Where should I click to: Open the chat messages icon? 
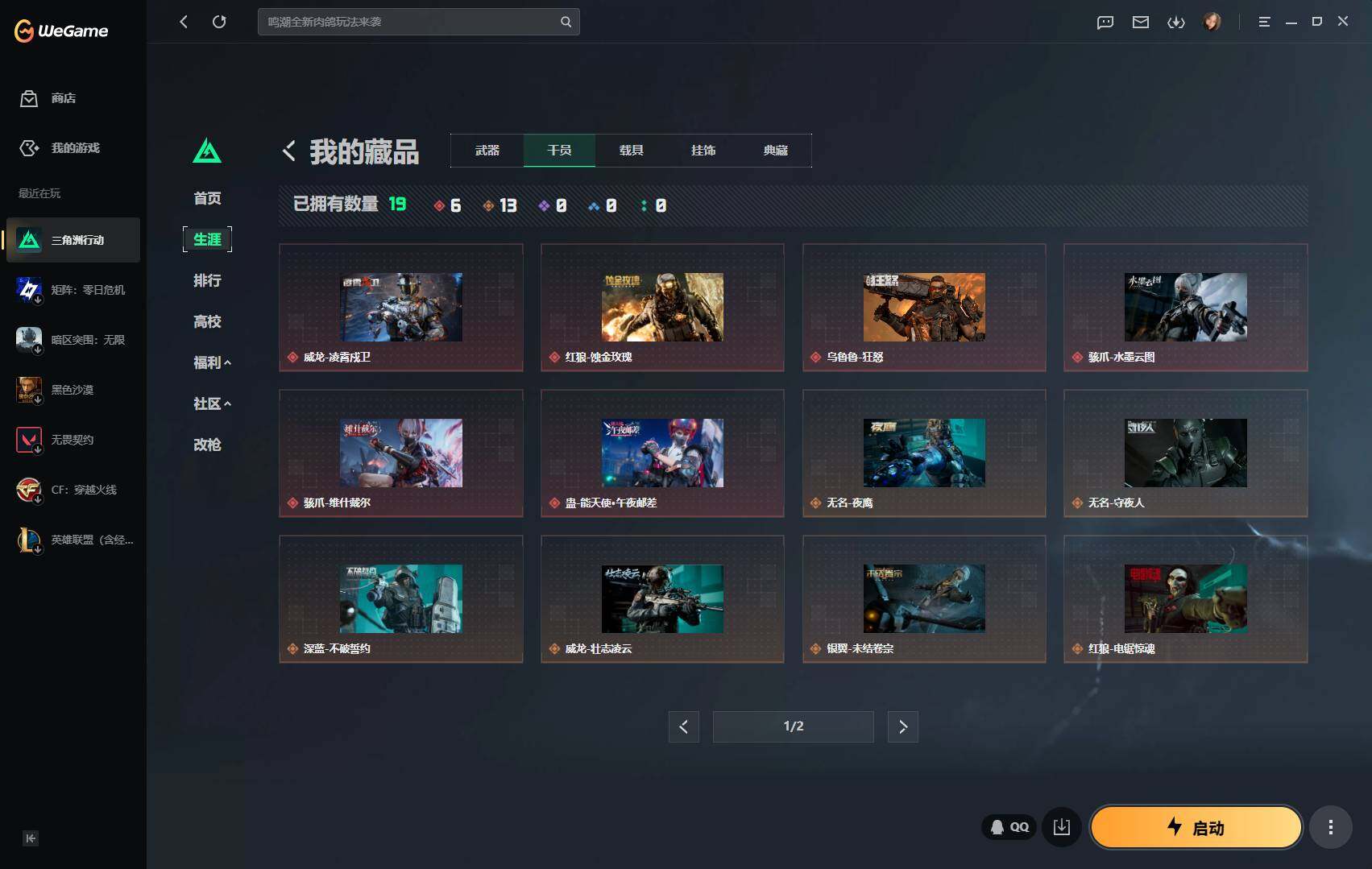(1105, 22)
